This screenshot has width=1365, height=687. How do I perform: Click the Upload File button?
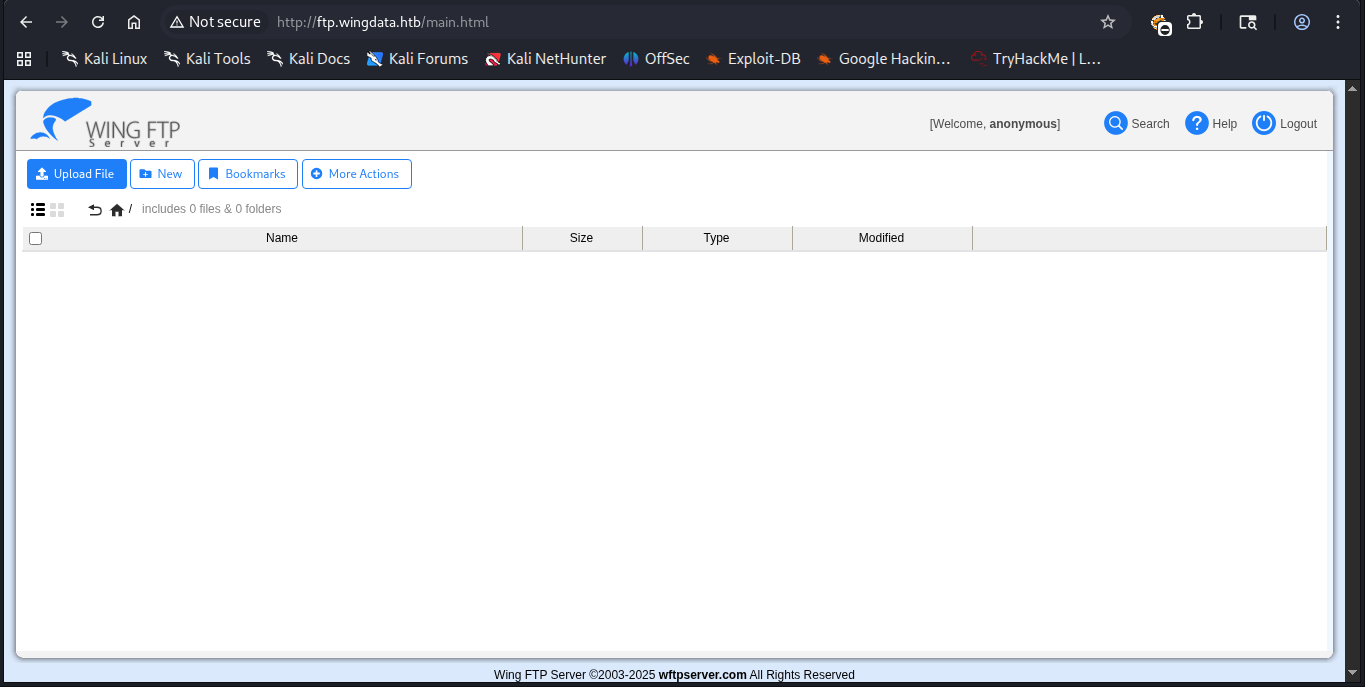tap(77, 174)
